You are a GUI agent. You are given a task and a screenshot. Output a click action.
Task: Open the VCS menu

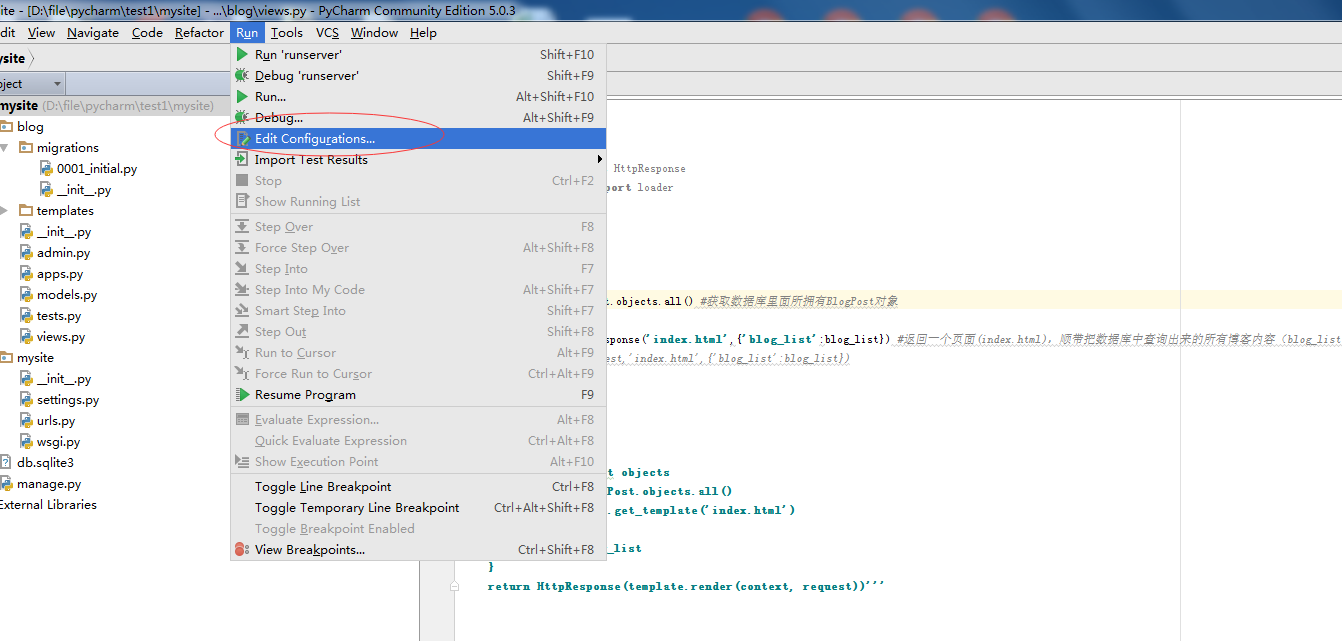(x=327, y=33)
